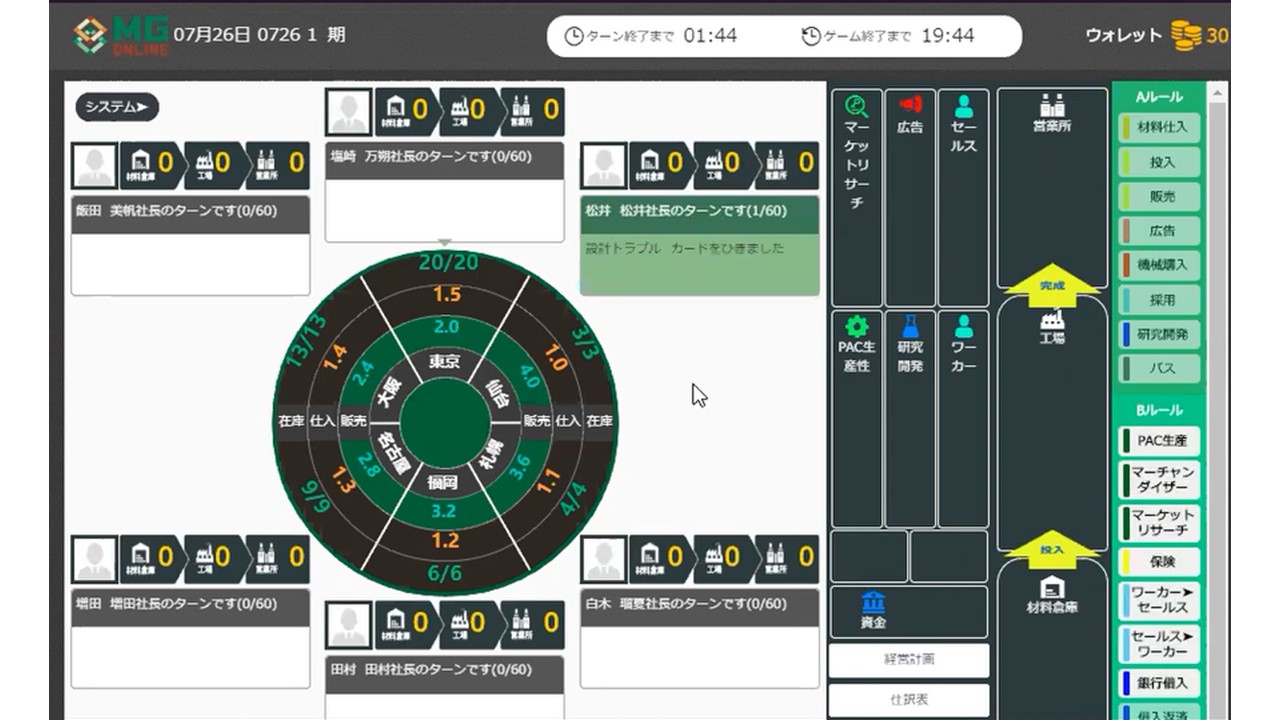Click the yellow 投入 arrow
Screen dimensions: 1280x720
click(1052, 550)
